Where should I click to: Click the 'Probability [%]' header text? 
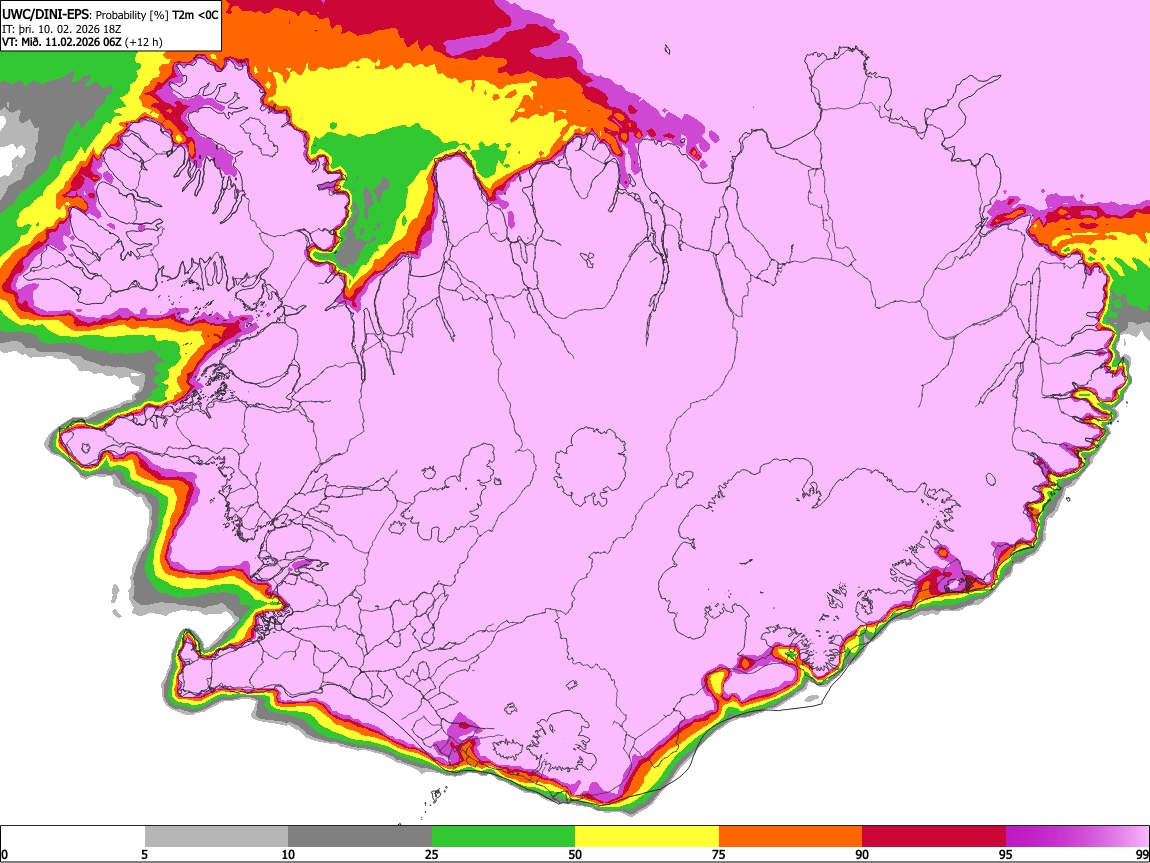coord(132,15)
